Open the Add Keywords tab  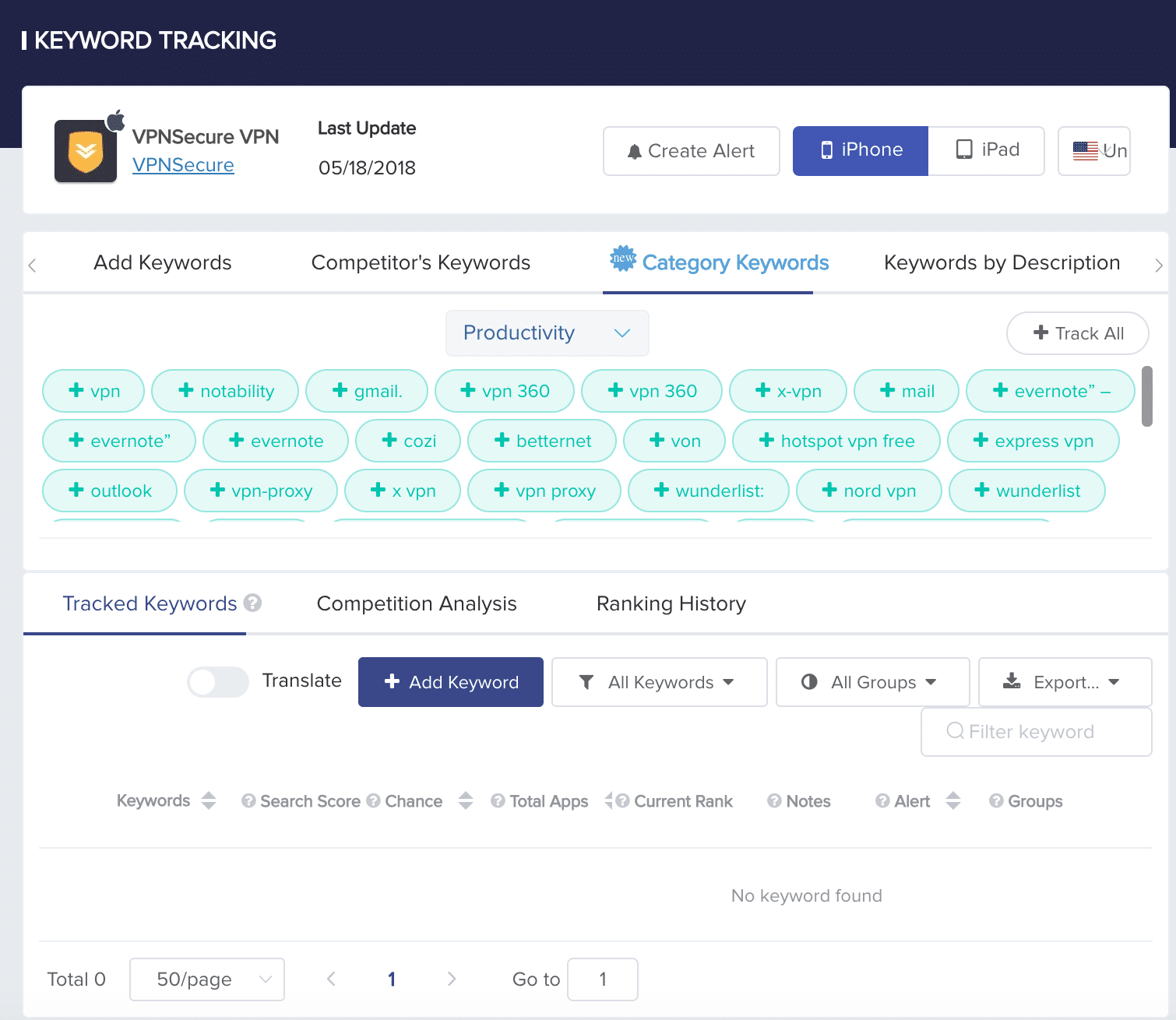coord(163,262)
